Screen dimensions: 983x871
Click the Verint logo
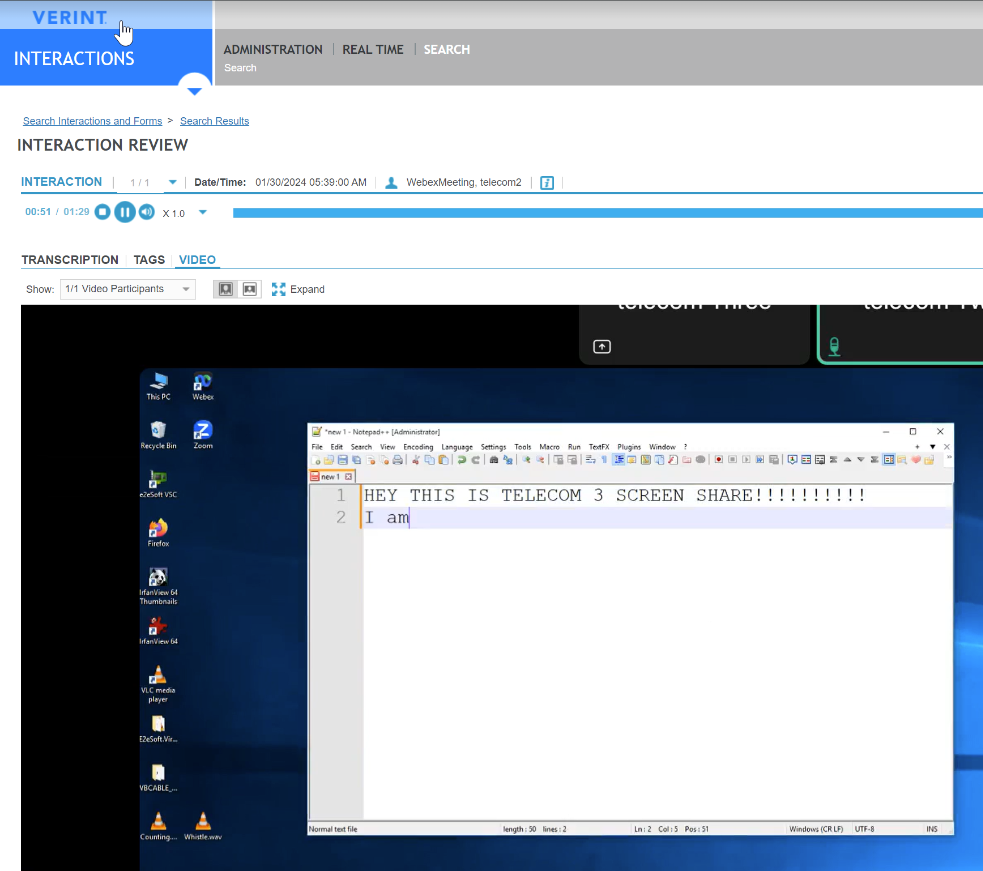[69, 18]
